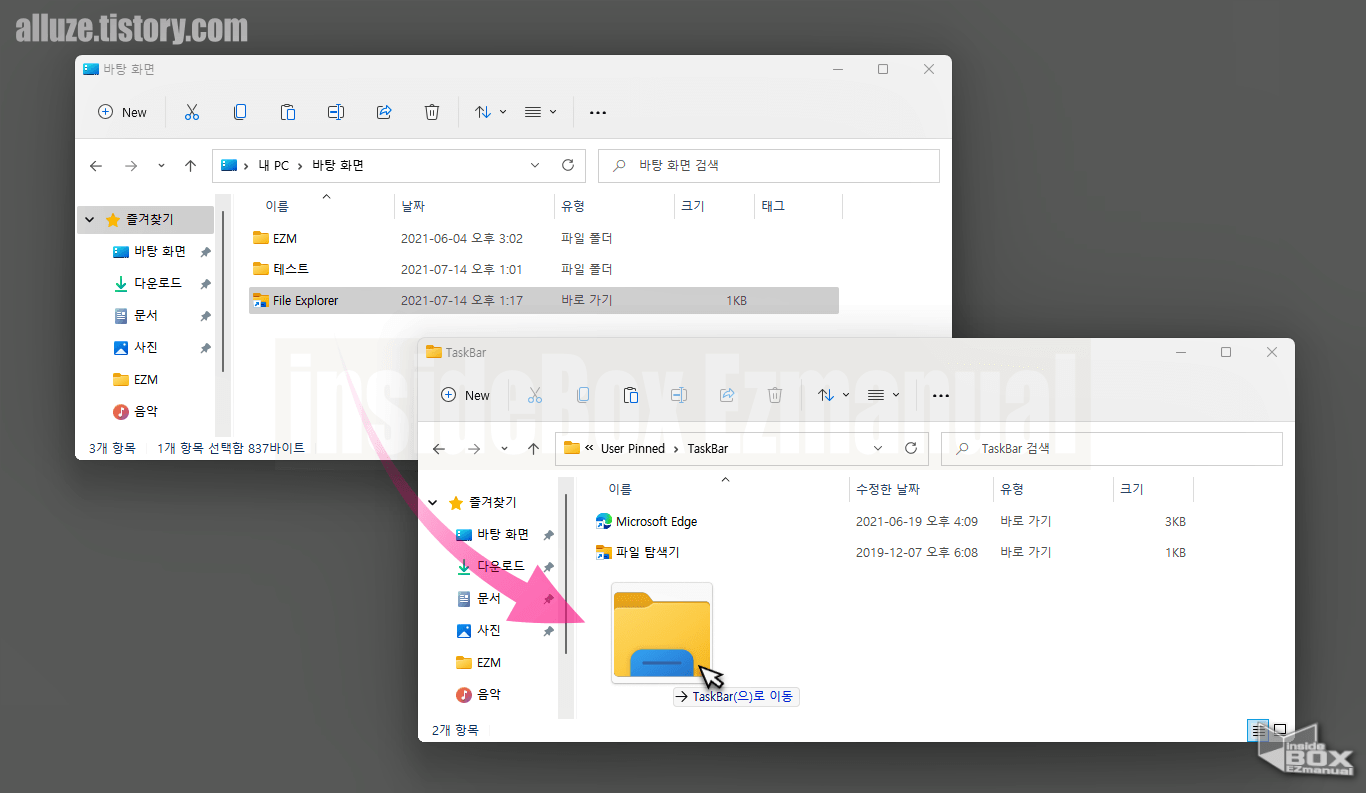This screenshot has width=1366, height=793.
Task: Go back in 바탕 화면 window
Action: pos(96,166)
